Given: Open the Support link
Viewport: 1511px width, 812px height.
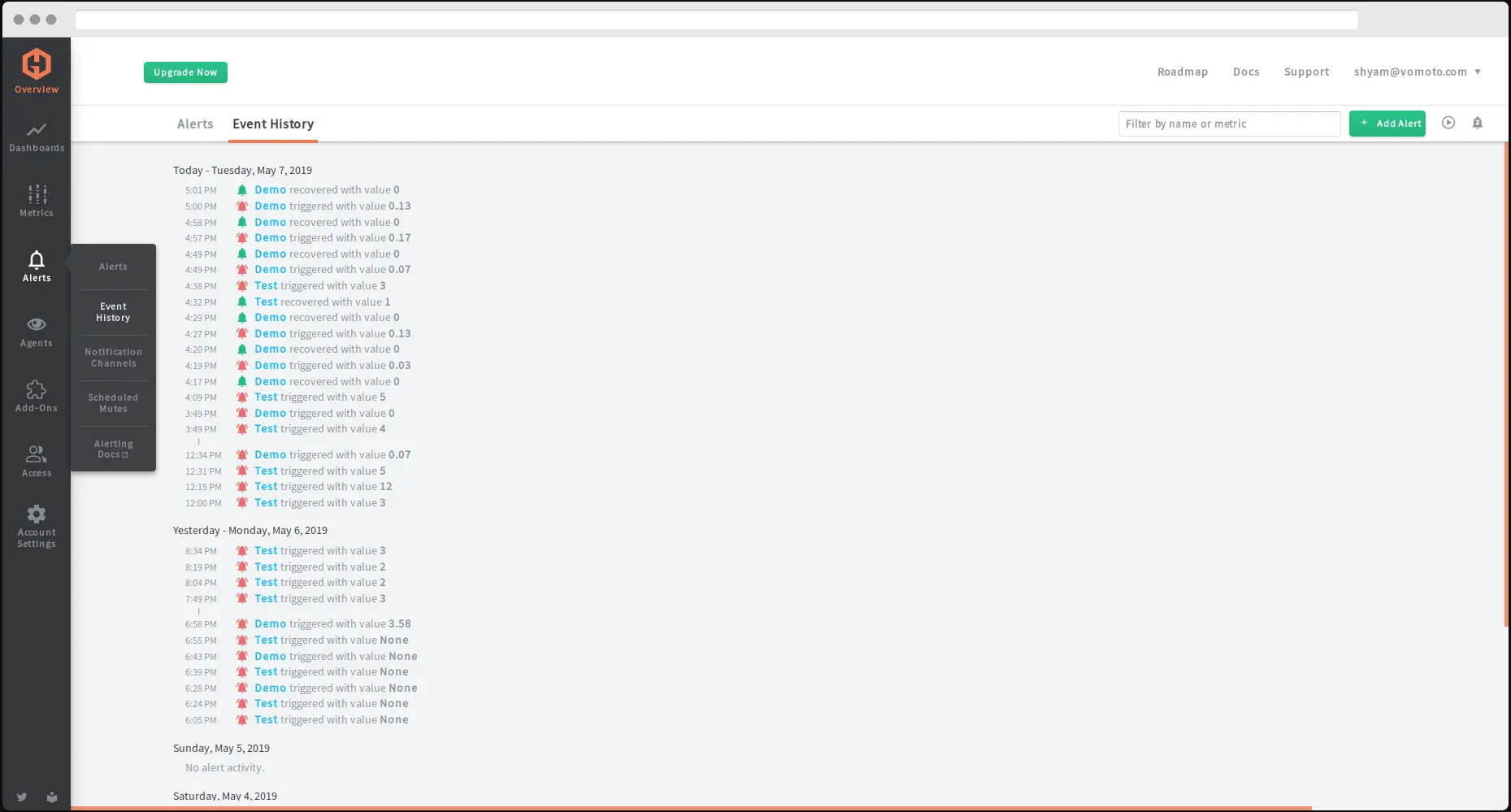Looking at the screenshot, I should click(x=1306, y=72).
